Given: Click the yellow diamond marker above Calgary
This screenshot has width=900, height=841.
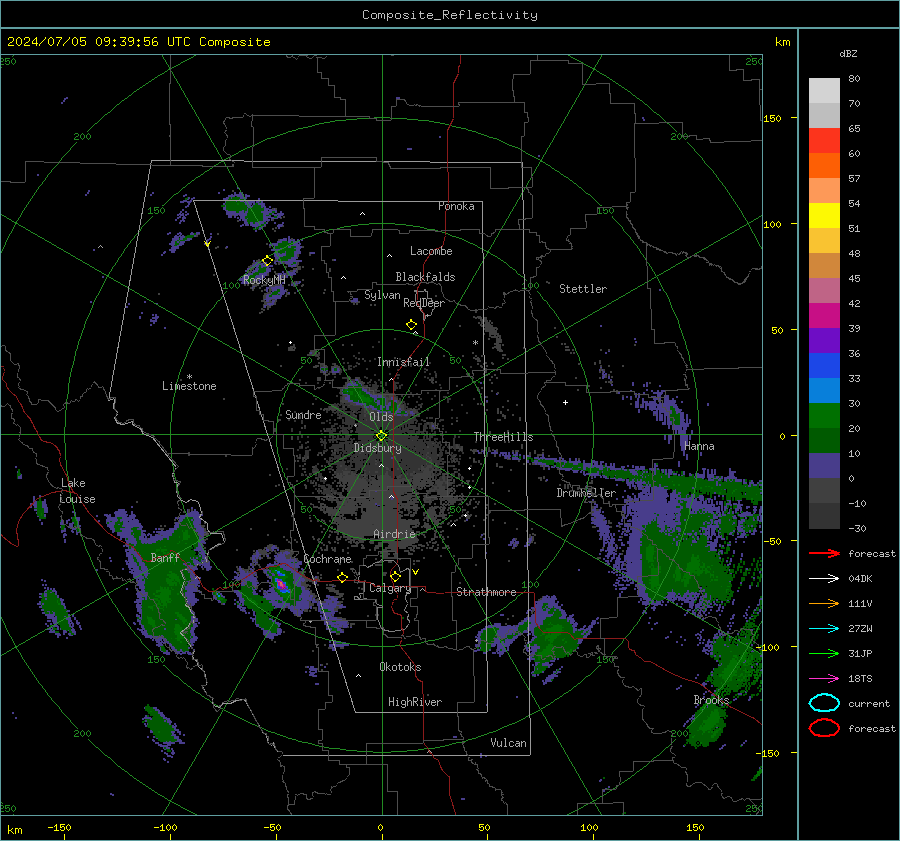Looking at the screenshot, I should (395, 576).
